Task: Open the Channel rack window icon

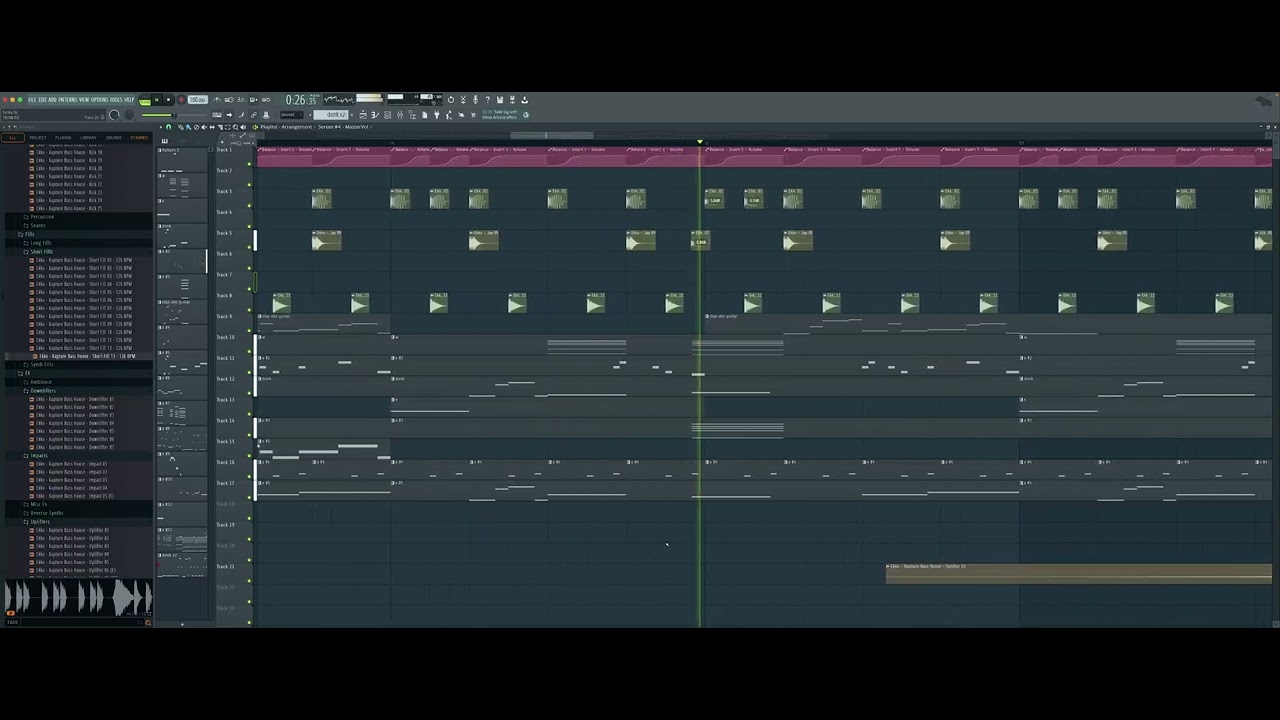Action: click(x=387, y=115)
